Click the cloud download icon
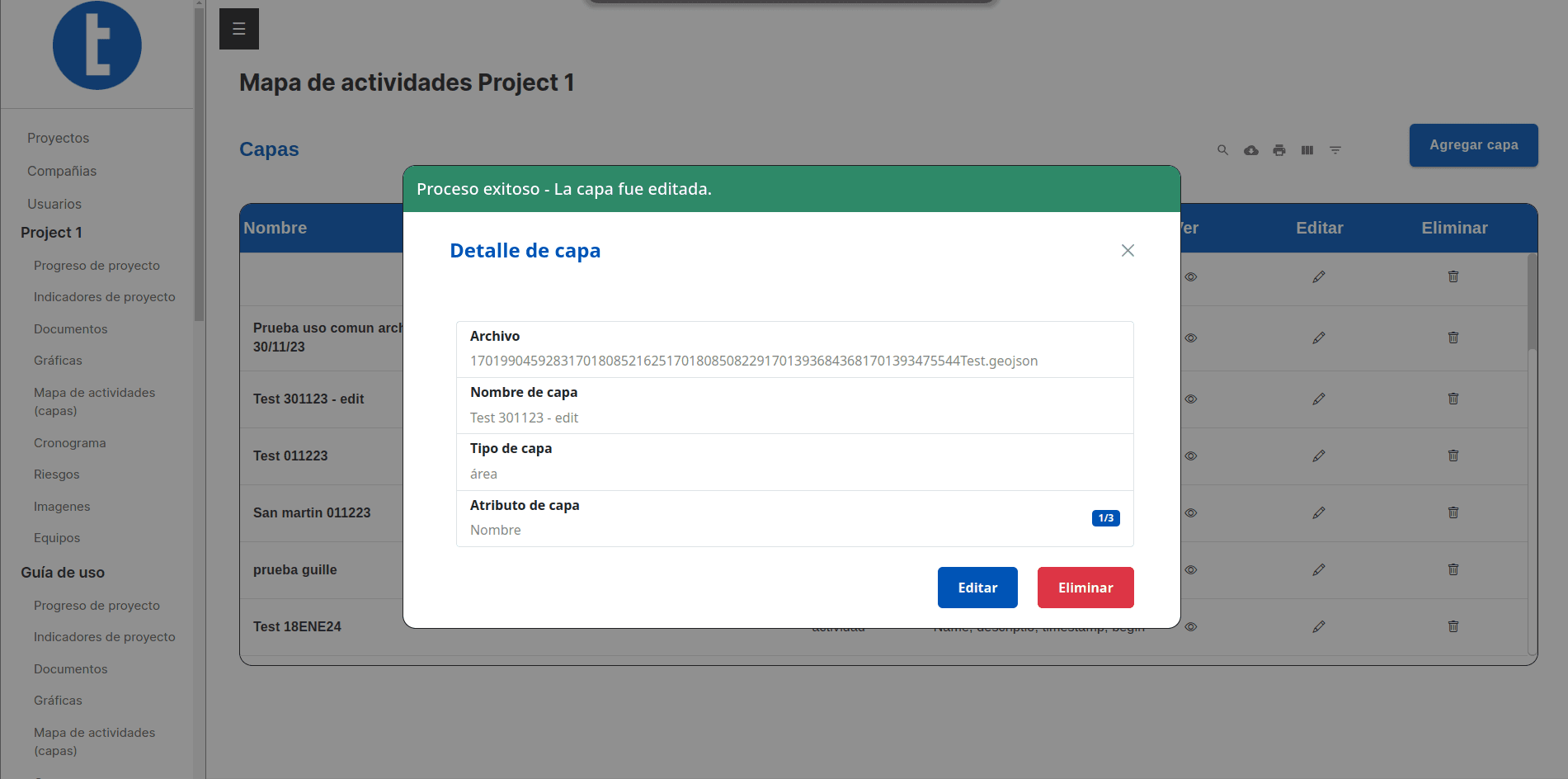 (x=1251, y=150)
